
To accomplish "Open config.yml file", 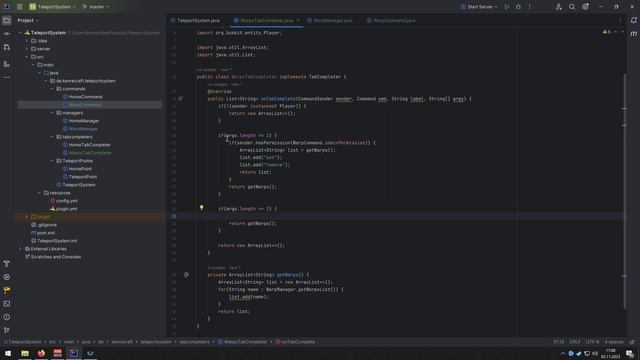I will point(67,201).
